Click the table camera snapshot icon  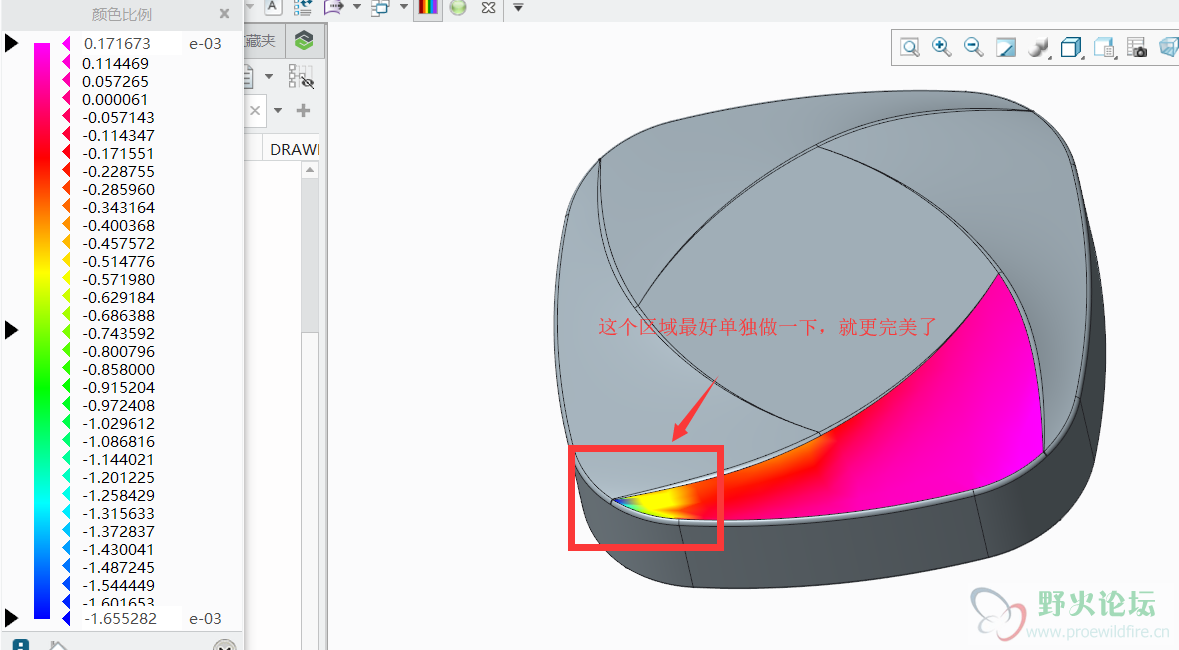pyautogui.click(x=1137, y=48)
